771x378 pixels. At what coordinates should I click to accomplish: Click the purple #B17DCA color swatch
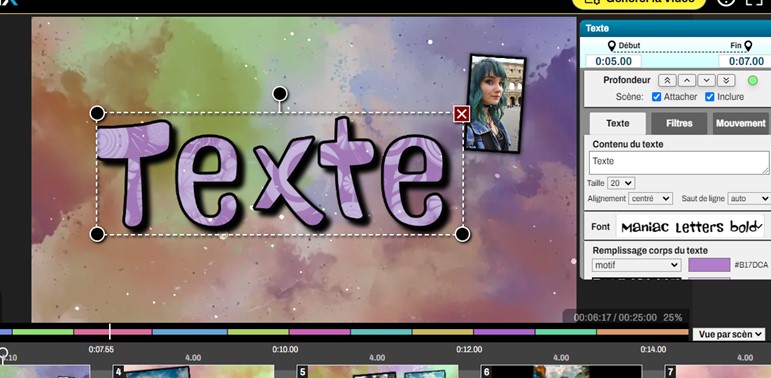(709, 265)
